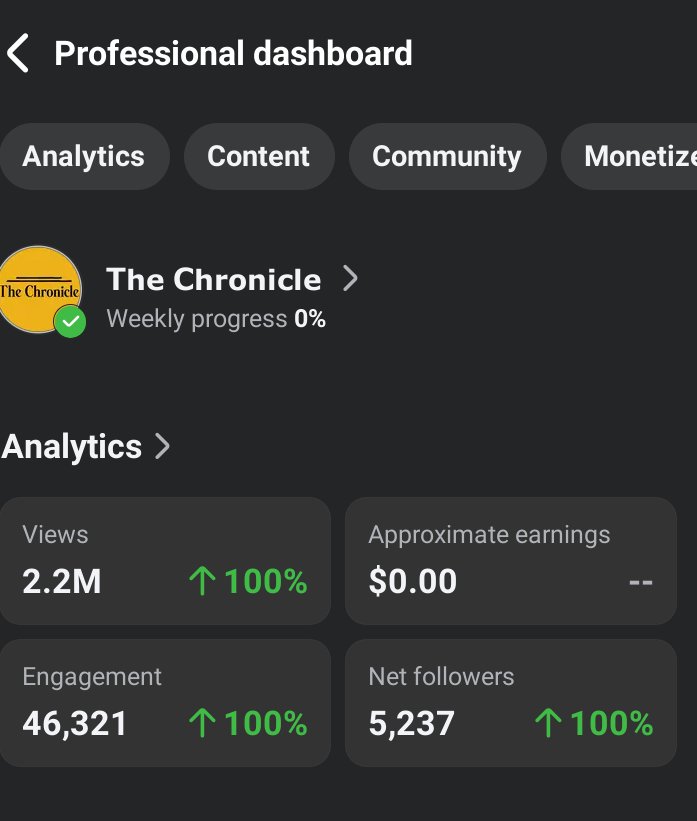Tap the Engagement green up arrow icon
The image size is (697, 821).
click(x=202, y=723)
